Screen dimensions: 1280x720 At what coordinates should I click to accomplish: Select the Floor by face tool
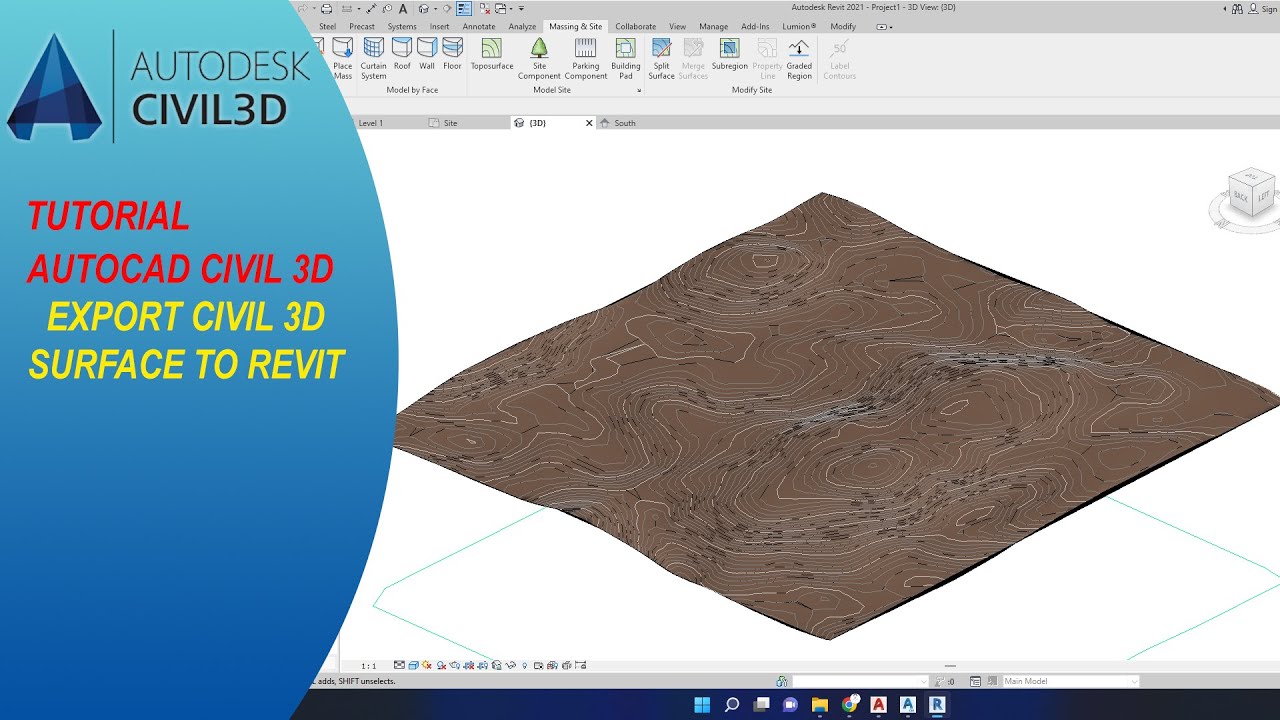point(453,54)
